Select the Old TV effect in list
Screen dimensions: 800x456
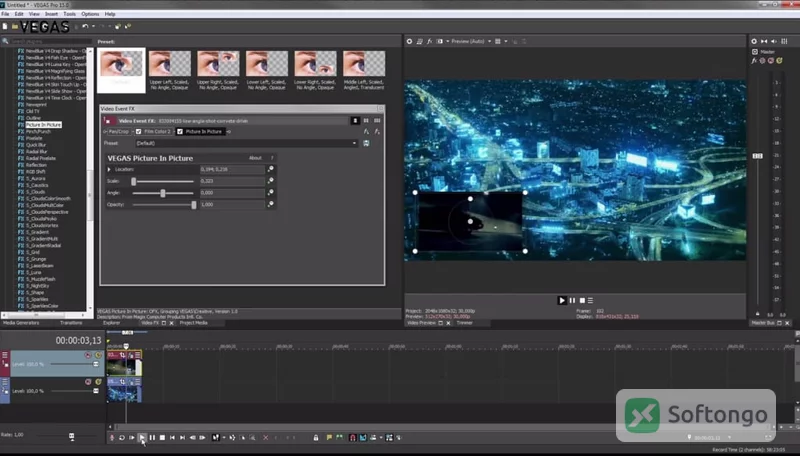pyautogui.click(x=33, y=111)
